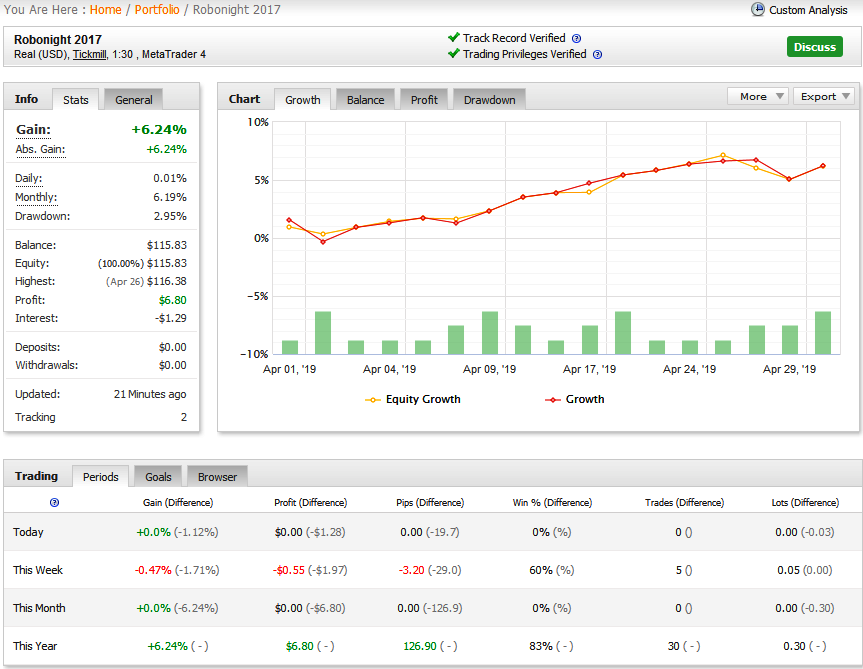Click the Abs. Gain label
The height and width of the screenshot is (669, 863).
40,149
